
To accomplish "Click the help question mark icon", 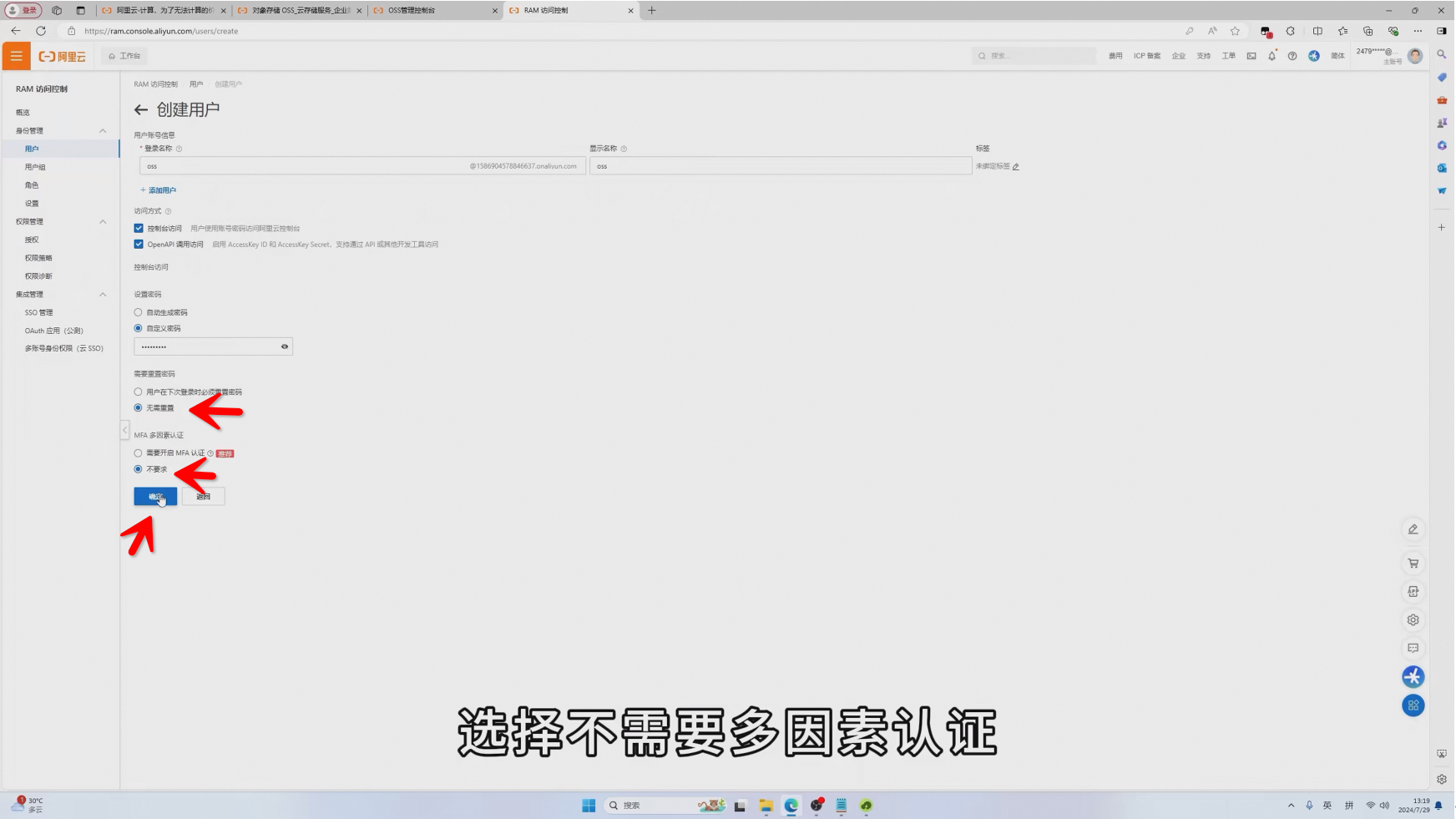I will point(1292,56).
